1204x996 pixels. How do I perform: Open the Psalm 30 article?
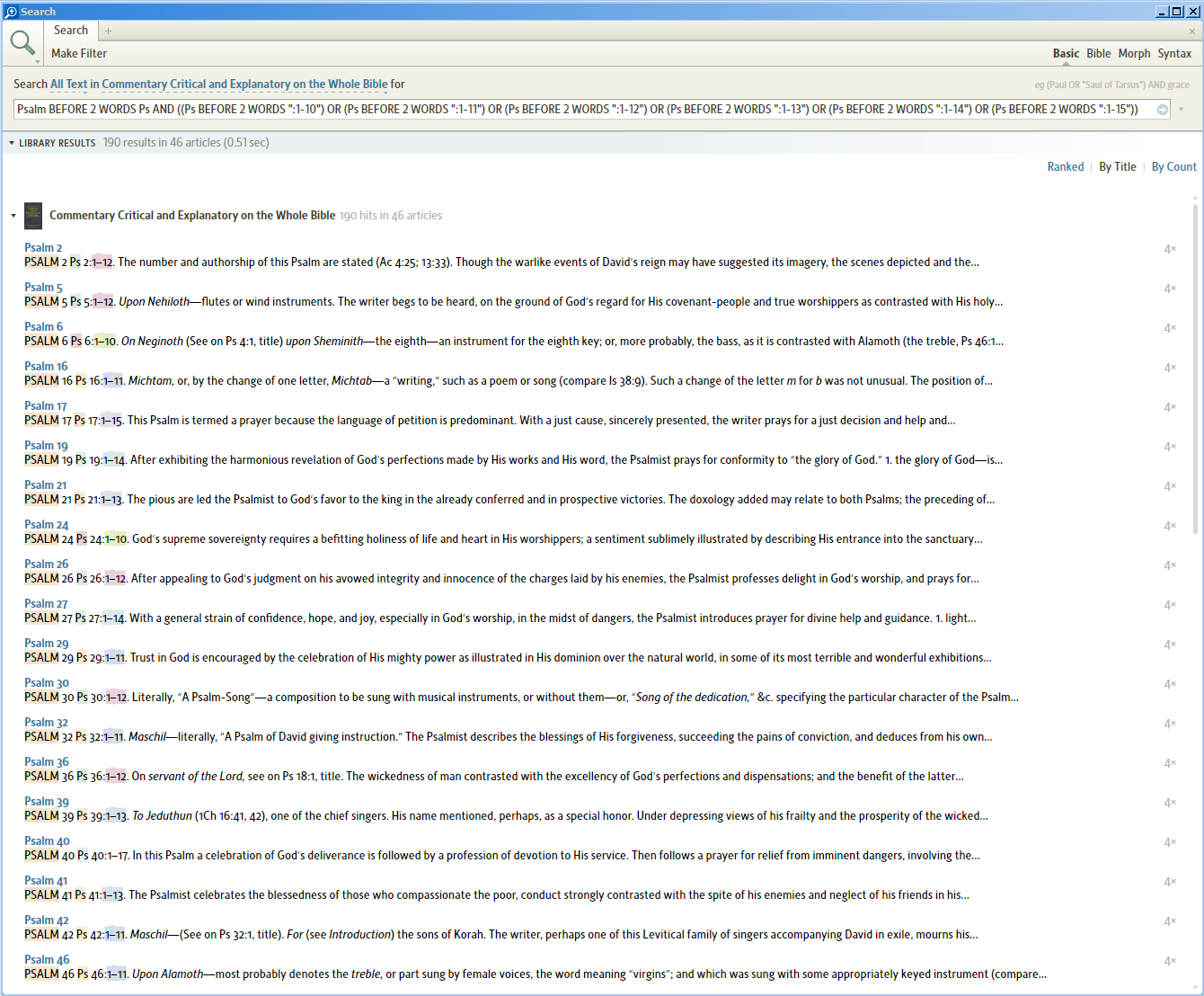pos(47,682)
